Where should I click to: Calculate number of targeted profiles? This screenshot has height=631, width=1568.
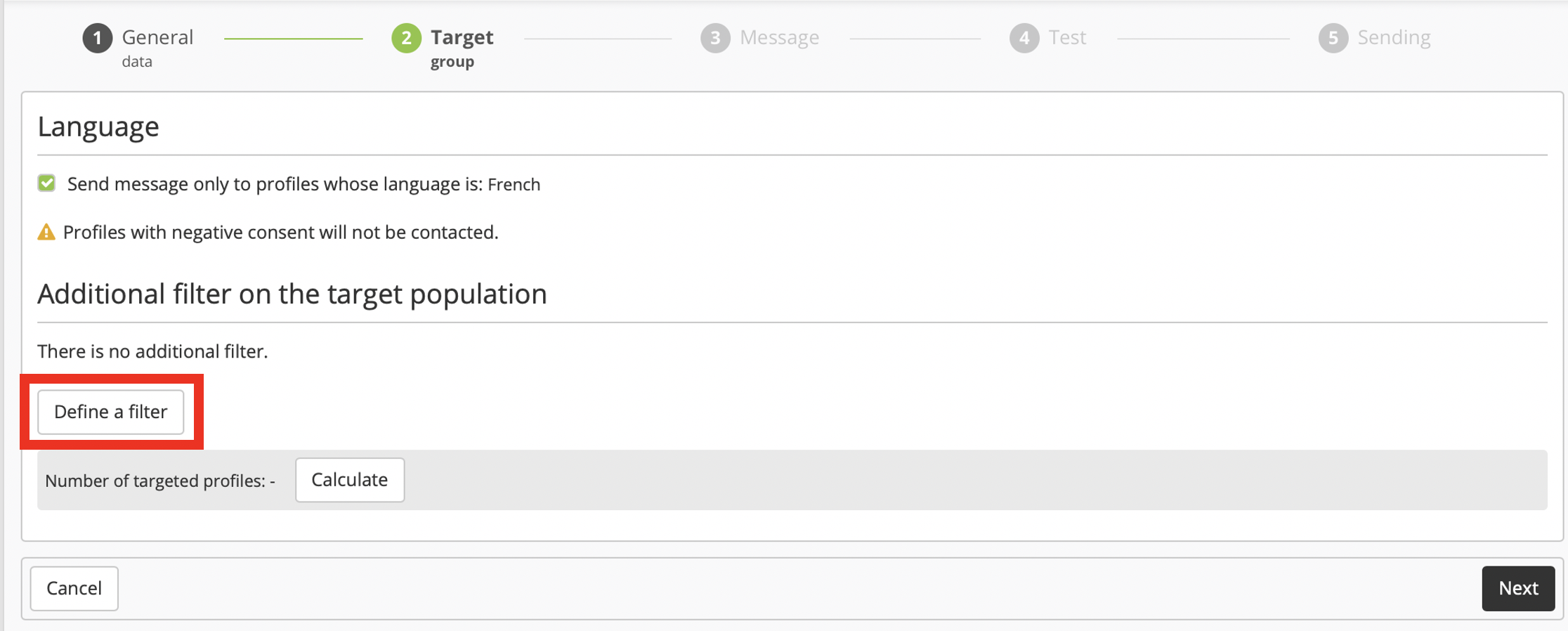(350, 480)
